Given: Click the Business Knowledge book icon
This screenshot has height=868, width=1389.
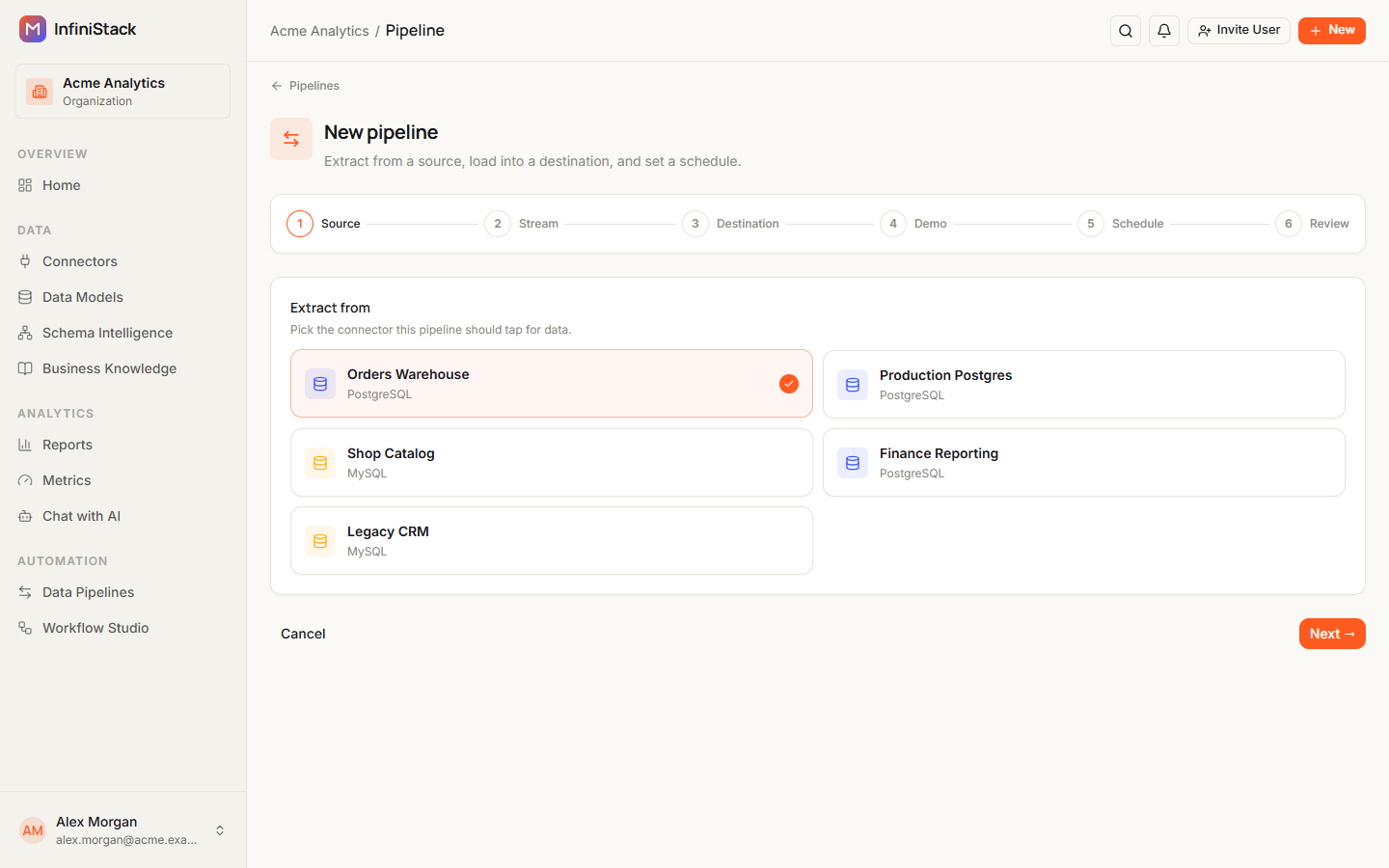Looking at the screenshot, I should (x=25, y=368).
